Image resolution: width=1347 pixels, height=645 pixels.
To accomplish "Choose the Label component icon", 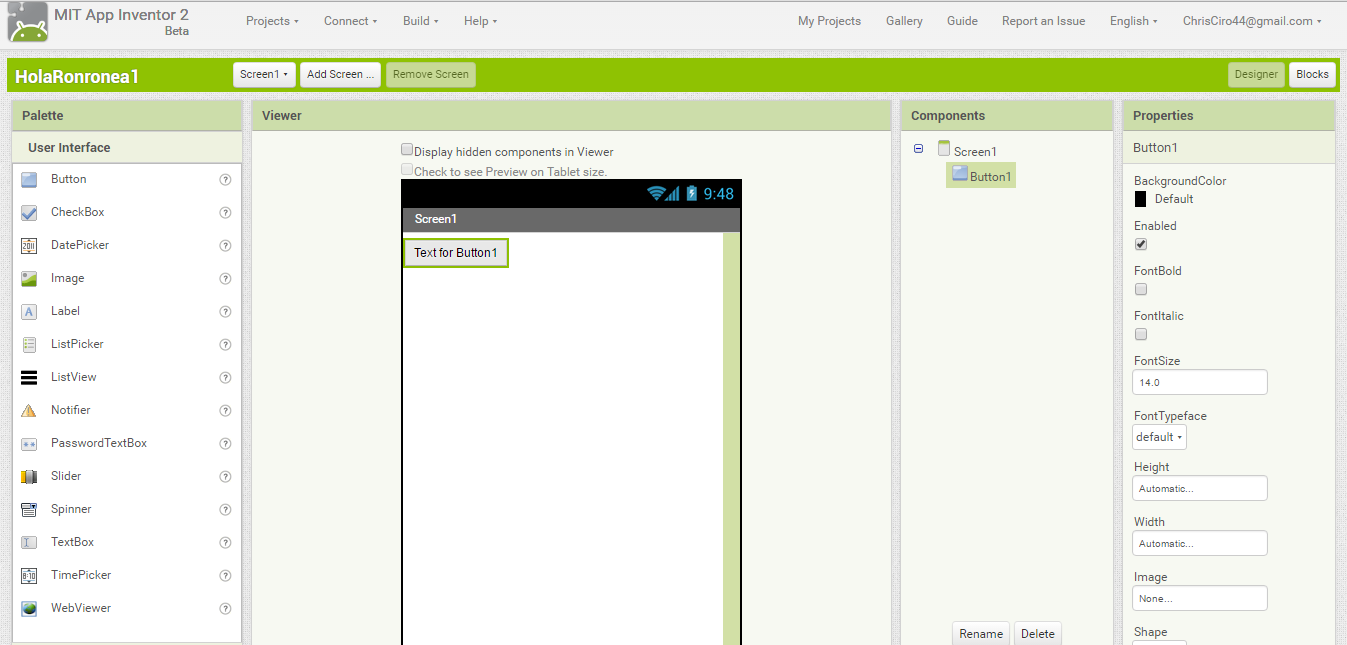I will click(x=64, y=310).
